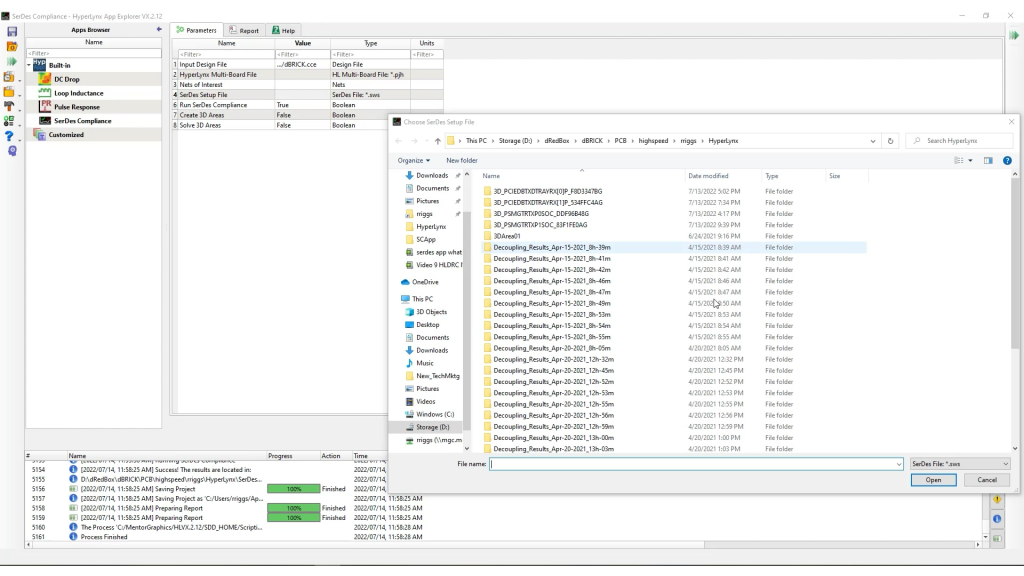Image resolution: width=1024 pixels, height=576 pixels.
Task: Open the address bar history dropdown
Action: point(872,141)
